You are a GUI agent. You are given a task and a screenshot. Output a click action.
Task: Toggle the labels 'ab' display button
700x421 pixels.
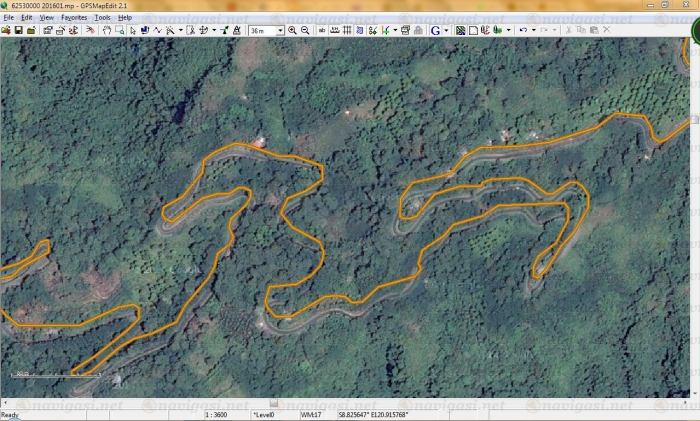[322, 30]
